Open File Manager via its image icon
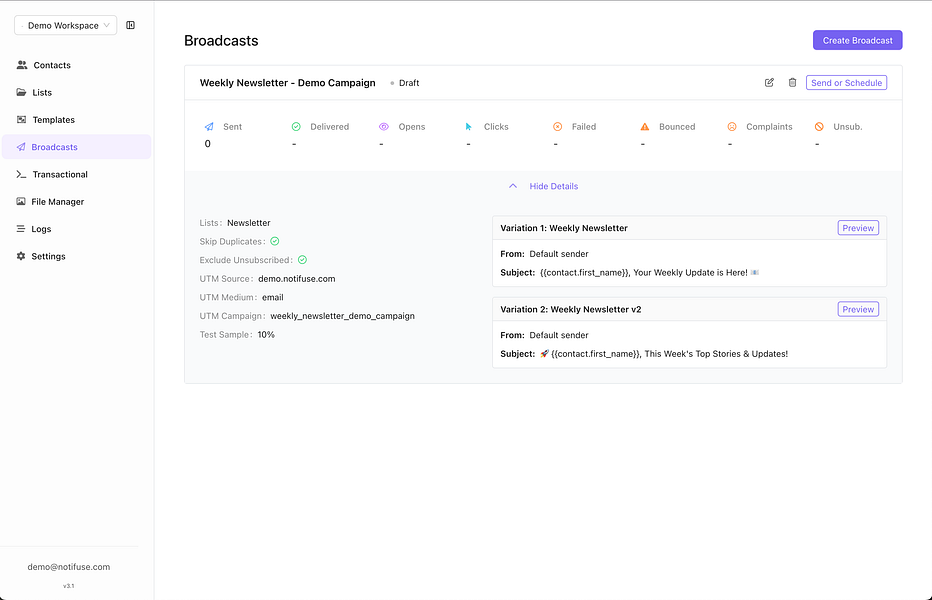 pos(22,201)
